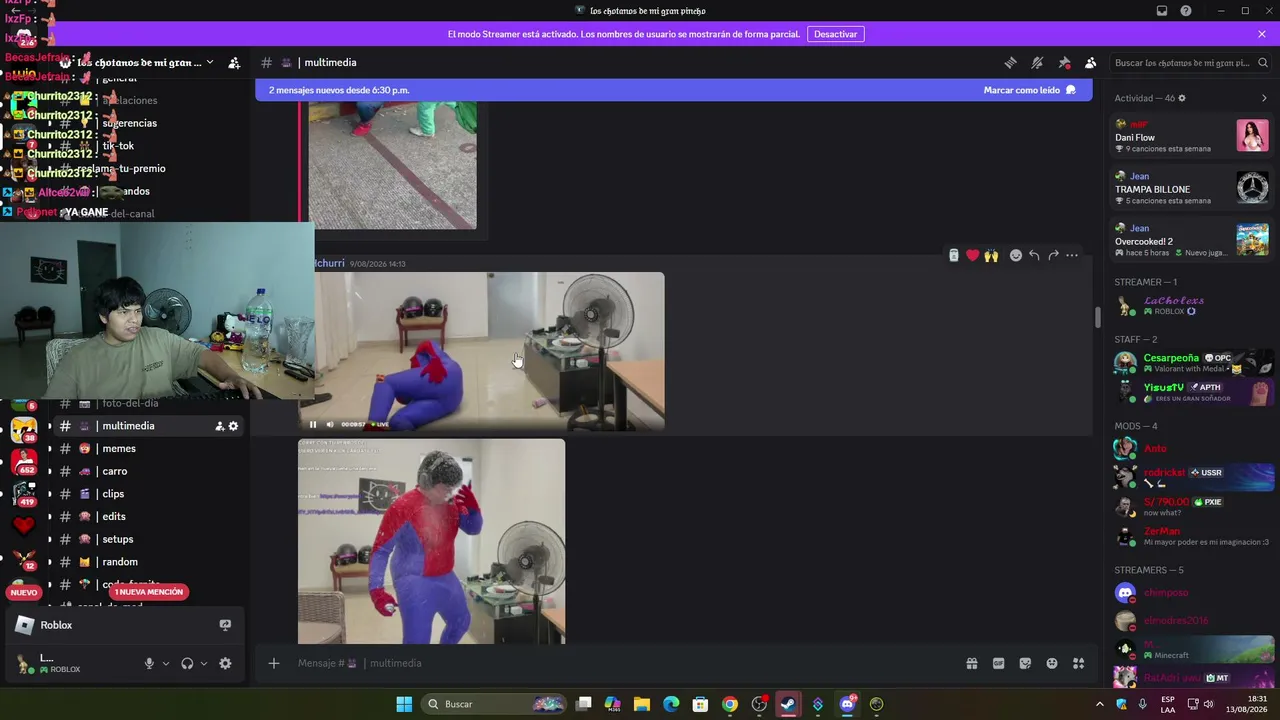This screenshot has width=1280, height=720.
Task: Open YisusTV member profile
Action: [1191, 391]
